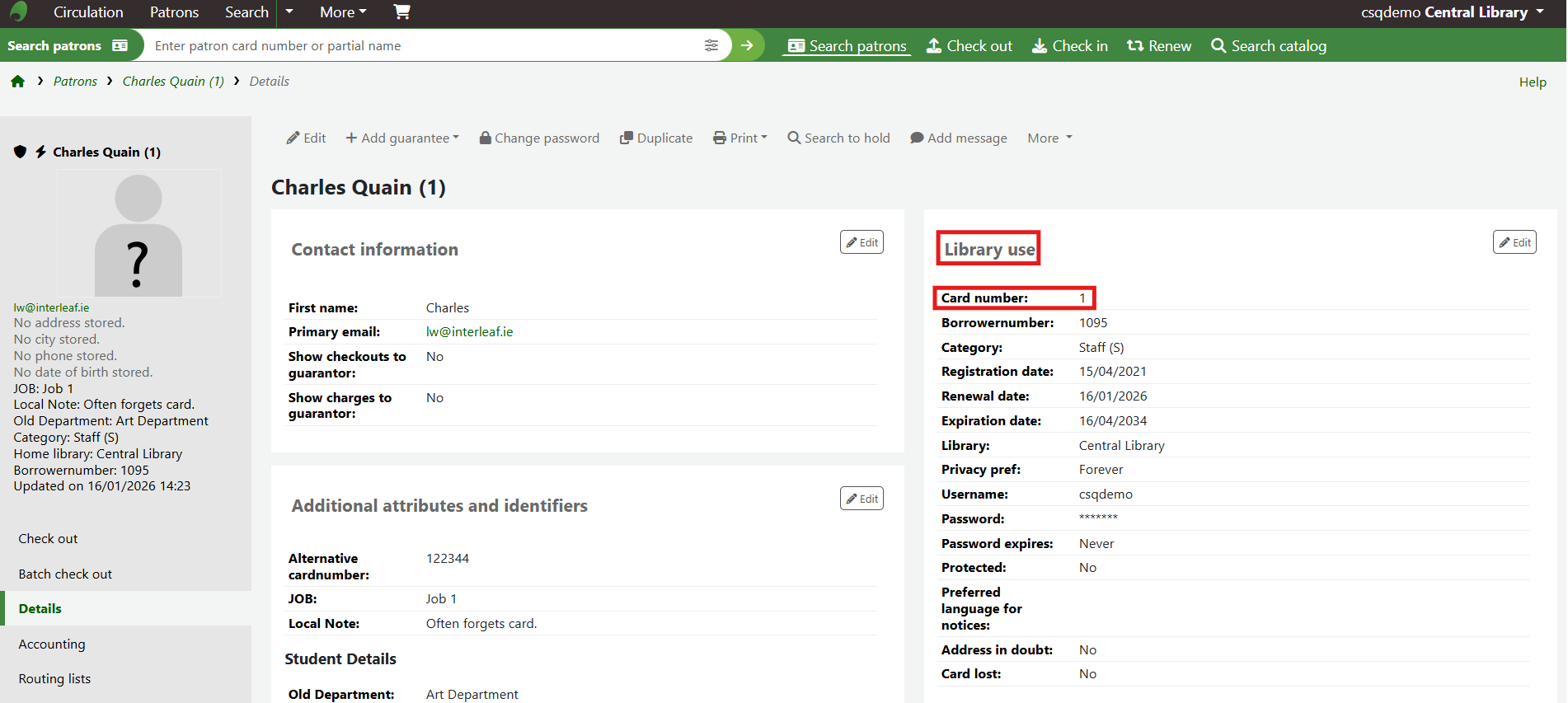Click the Charles Quain (1) page heading
Image resolution: width=1568 pixels, height=703 pixels.
[x=359, y=187]
